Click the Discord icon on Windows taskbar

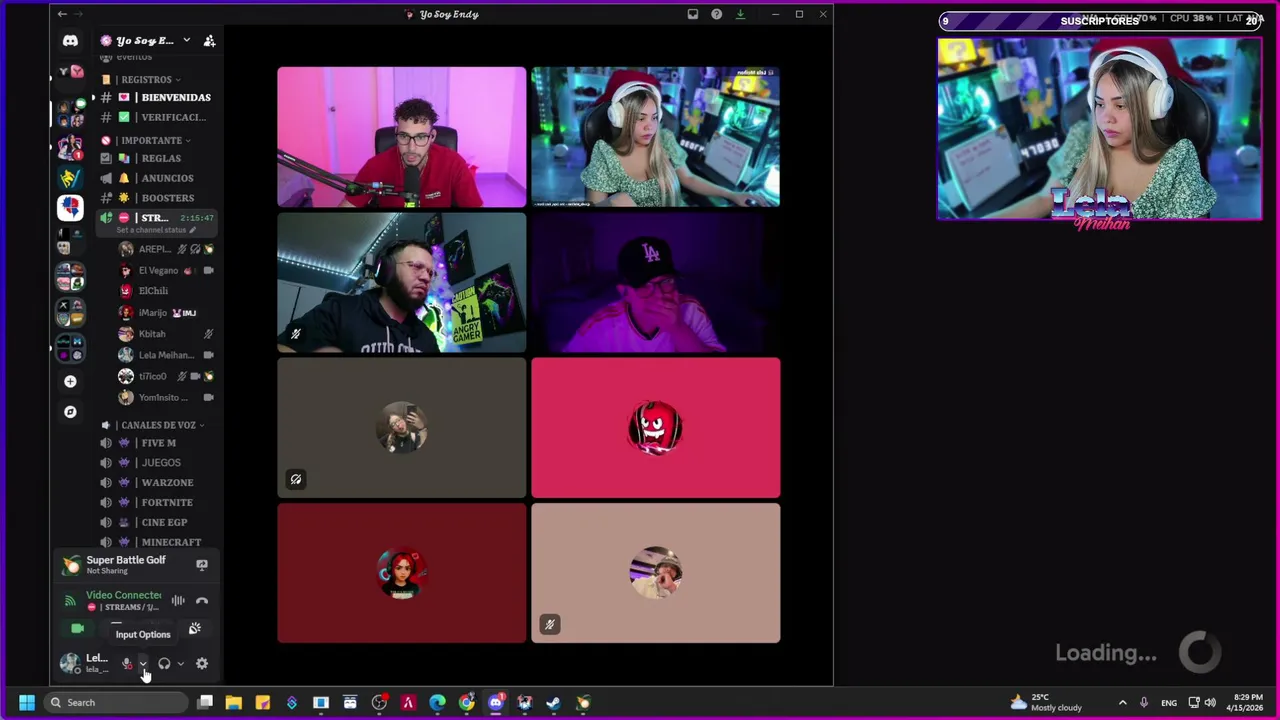(x=496, y=702)
